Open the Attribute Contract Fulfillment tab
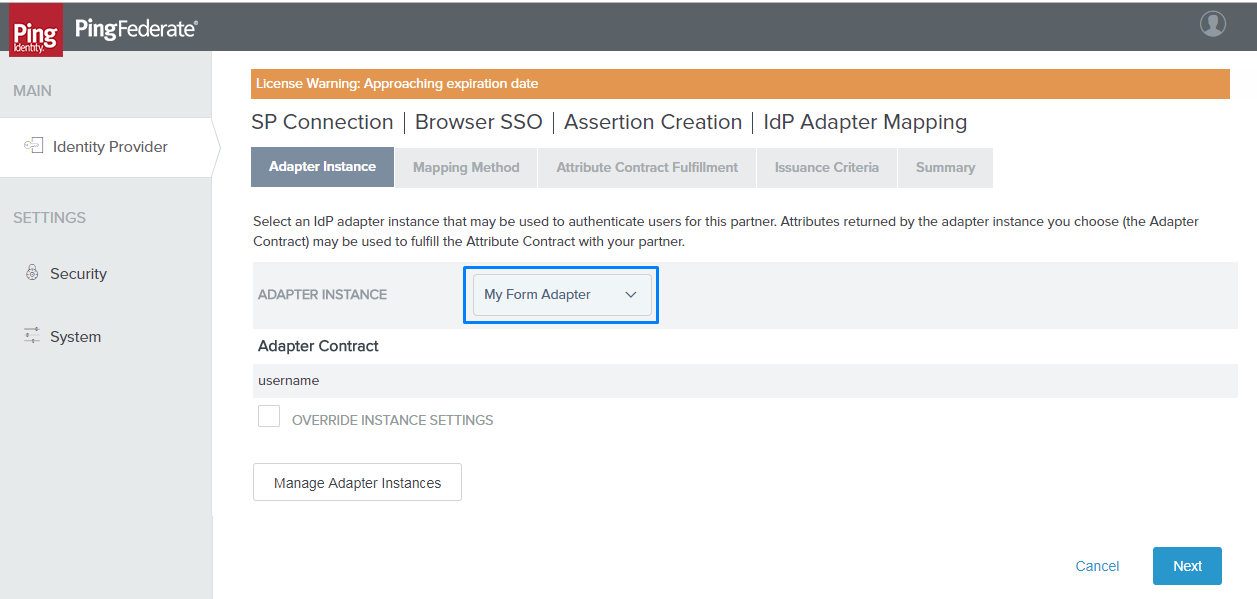The image size is (1257, 599). tap(647, 168)
